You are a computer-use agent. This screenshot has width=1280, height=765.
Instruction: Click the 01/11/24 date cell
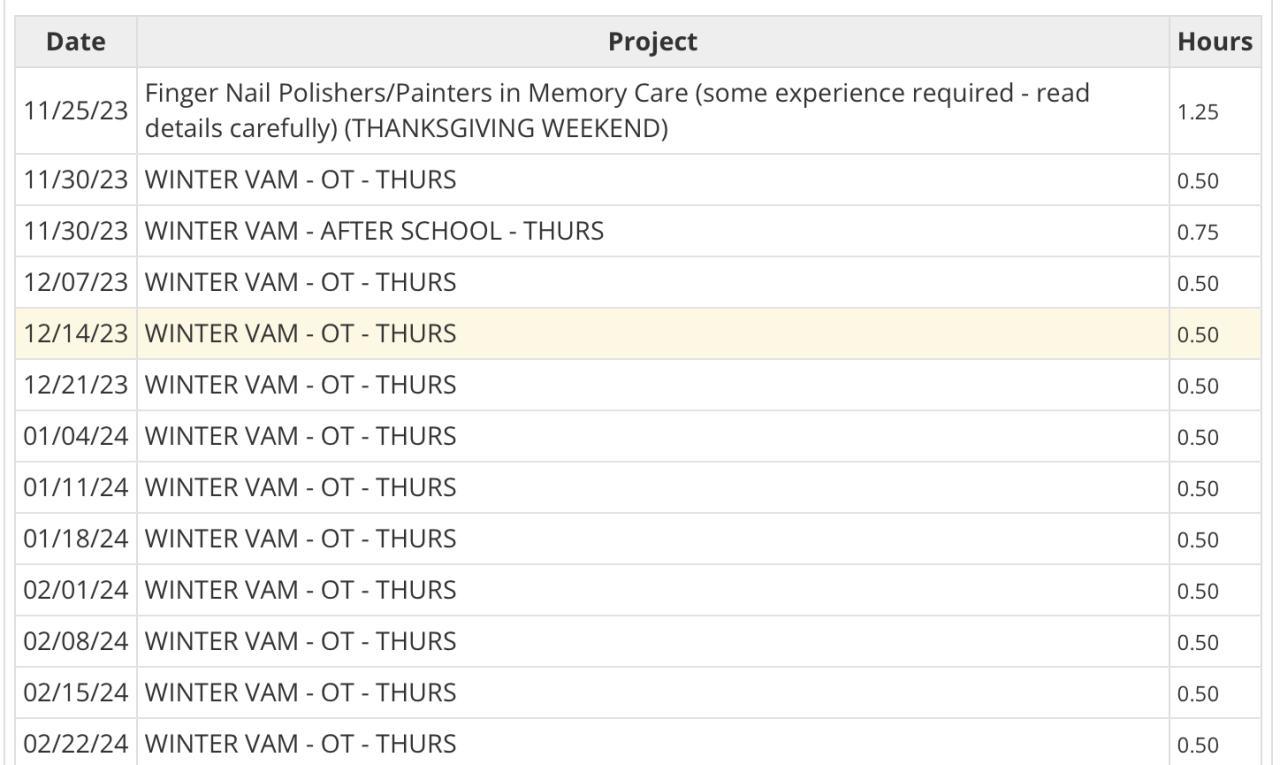(76, 487)
